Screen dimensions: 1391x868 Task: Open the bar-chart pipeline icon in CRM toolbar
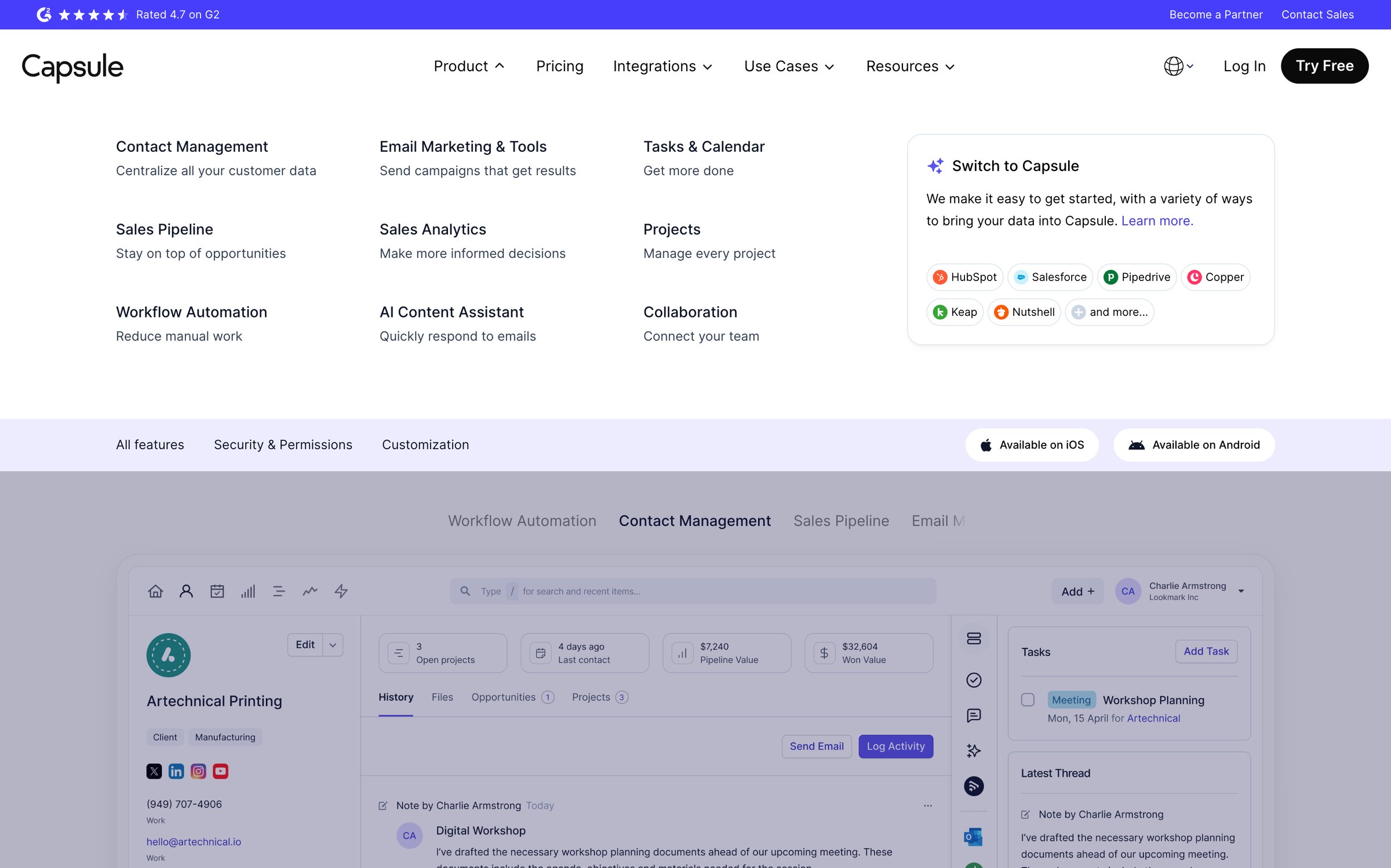click(248, 591)
